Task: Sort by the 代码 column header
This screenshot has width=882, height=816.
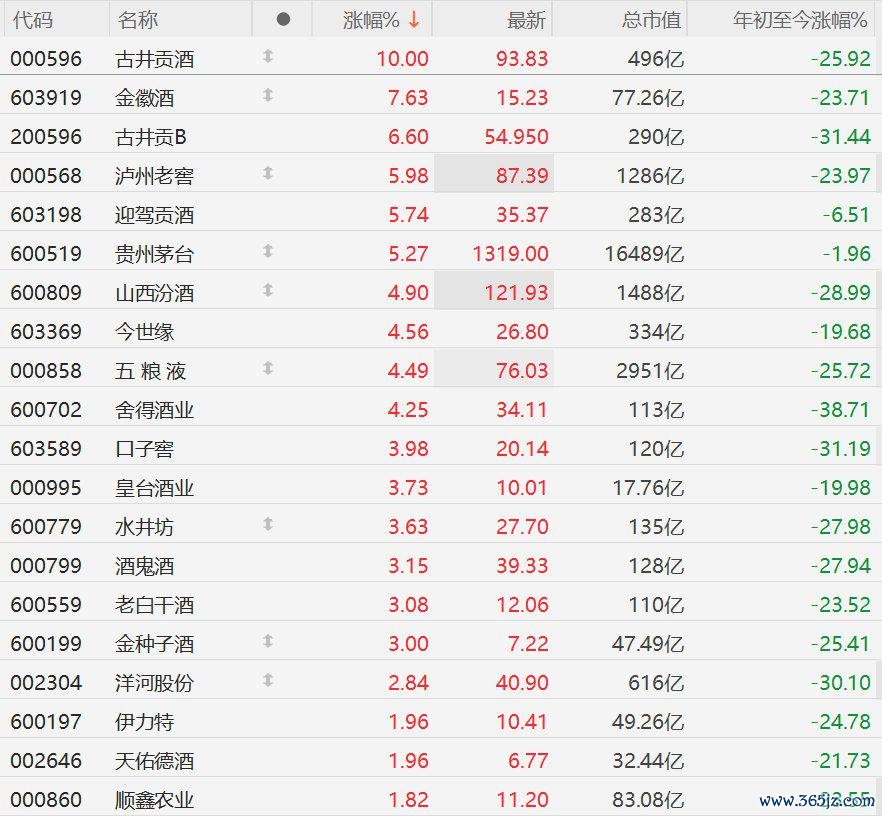Action: [x=33, y=20]
